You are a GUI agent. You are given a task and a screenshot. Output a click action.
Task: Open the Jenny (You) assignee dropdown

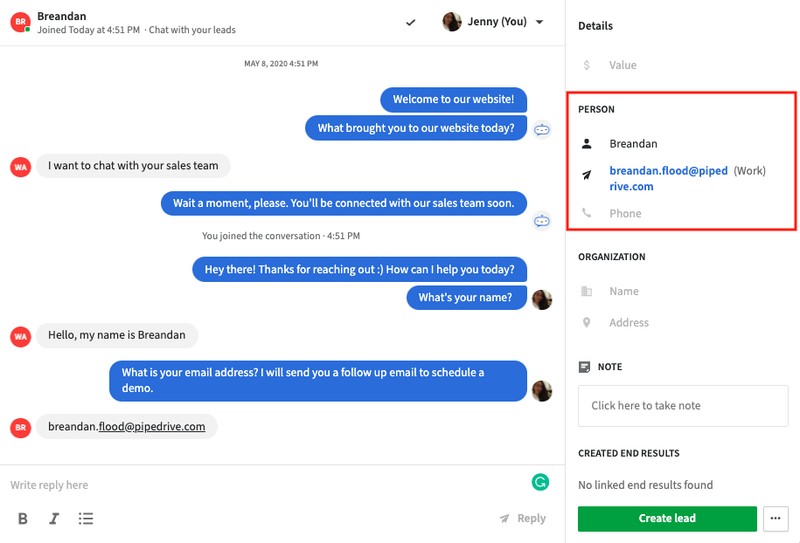pos(493,22)
